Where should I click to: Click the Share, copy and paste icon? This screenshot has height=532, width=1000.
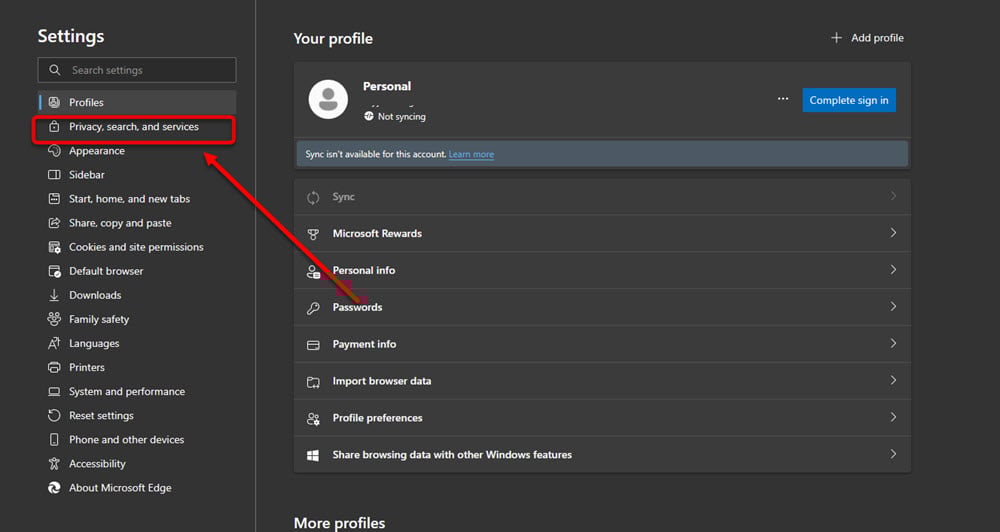[54, 223]
